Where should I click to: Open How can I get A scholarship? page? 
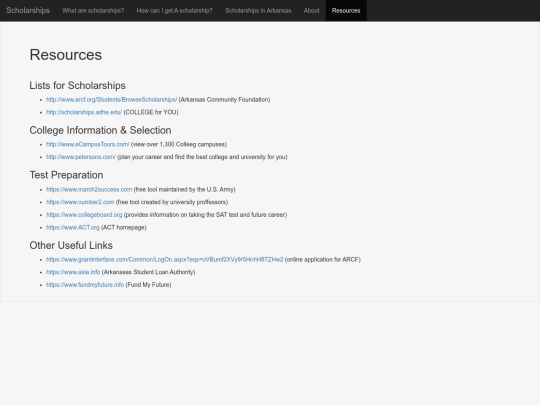point(175,11)
